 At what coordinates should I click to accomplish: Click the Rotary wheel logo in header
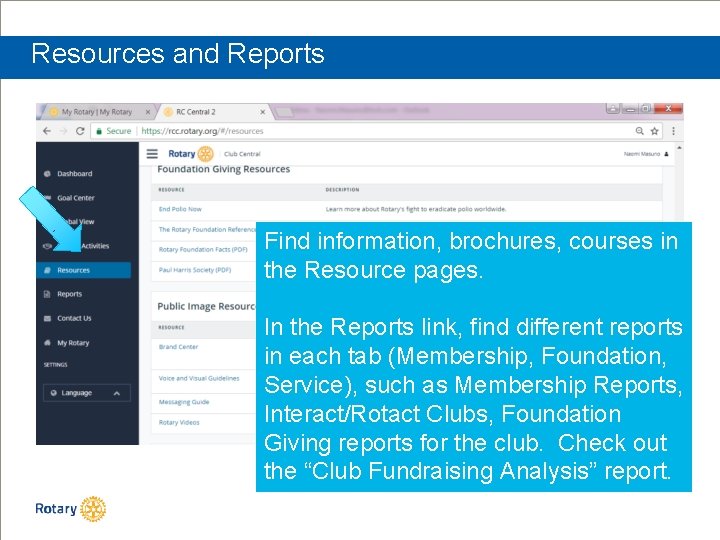[206, 153]
